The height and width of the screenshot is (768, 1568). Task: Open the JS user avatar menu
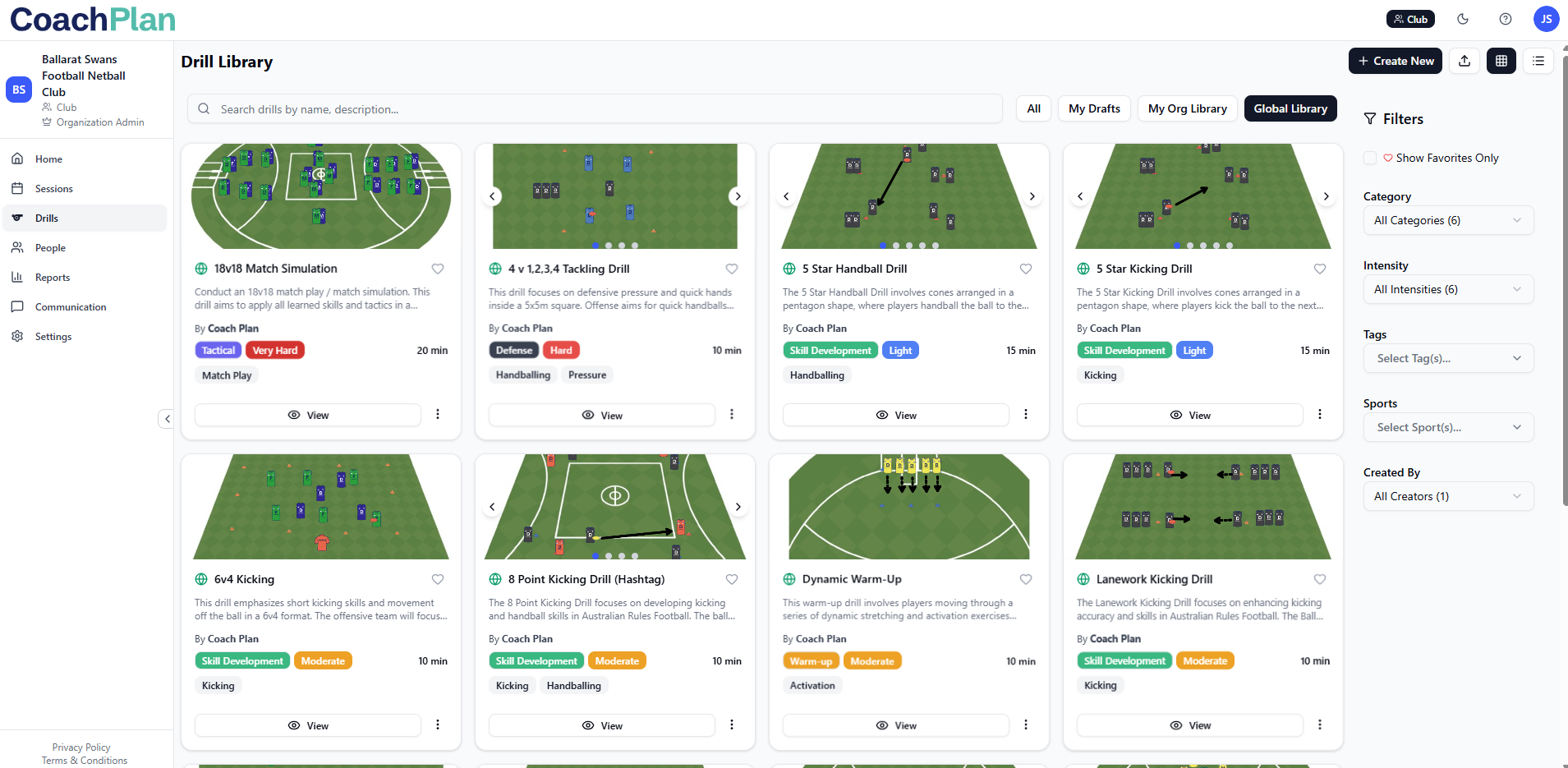(x=1547, y=19)
